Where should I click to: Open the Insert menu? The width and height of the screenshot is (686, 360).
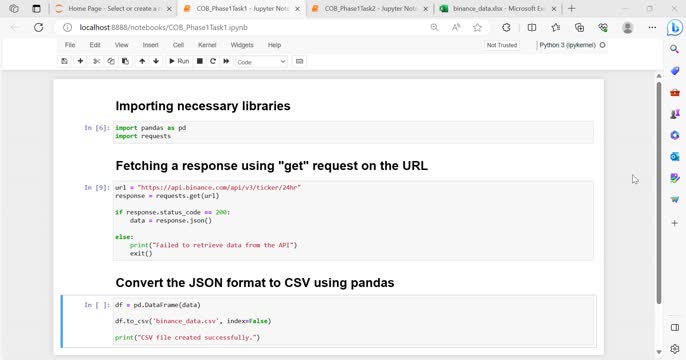point(150,45)
